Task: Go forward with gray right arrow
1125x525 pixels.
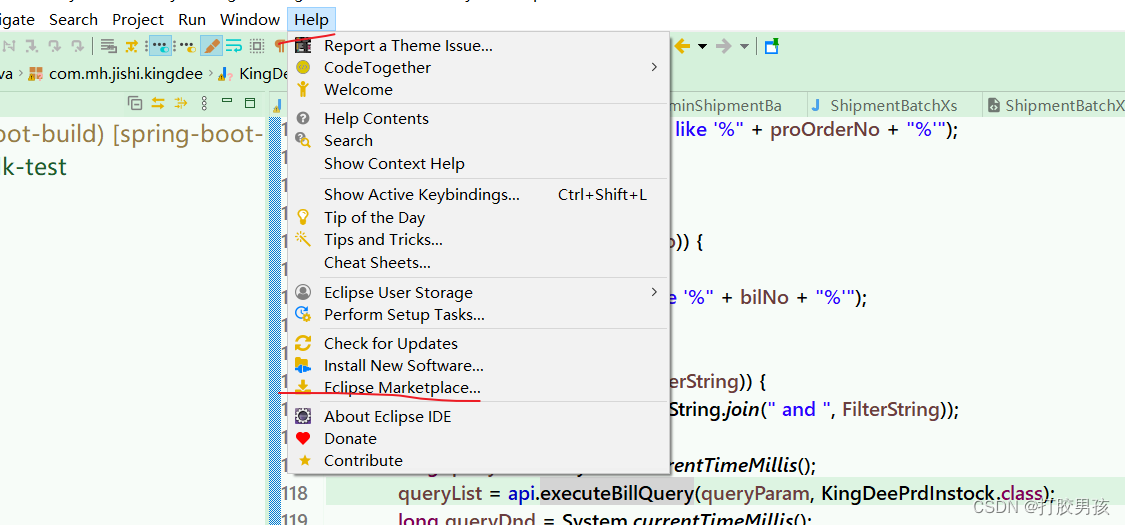Action: pos(724,46)
